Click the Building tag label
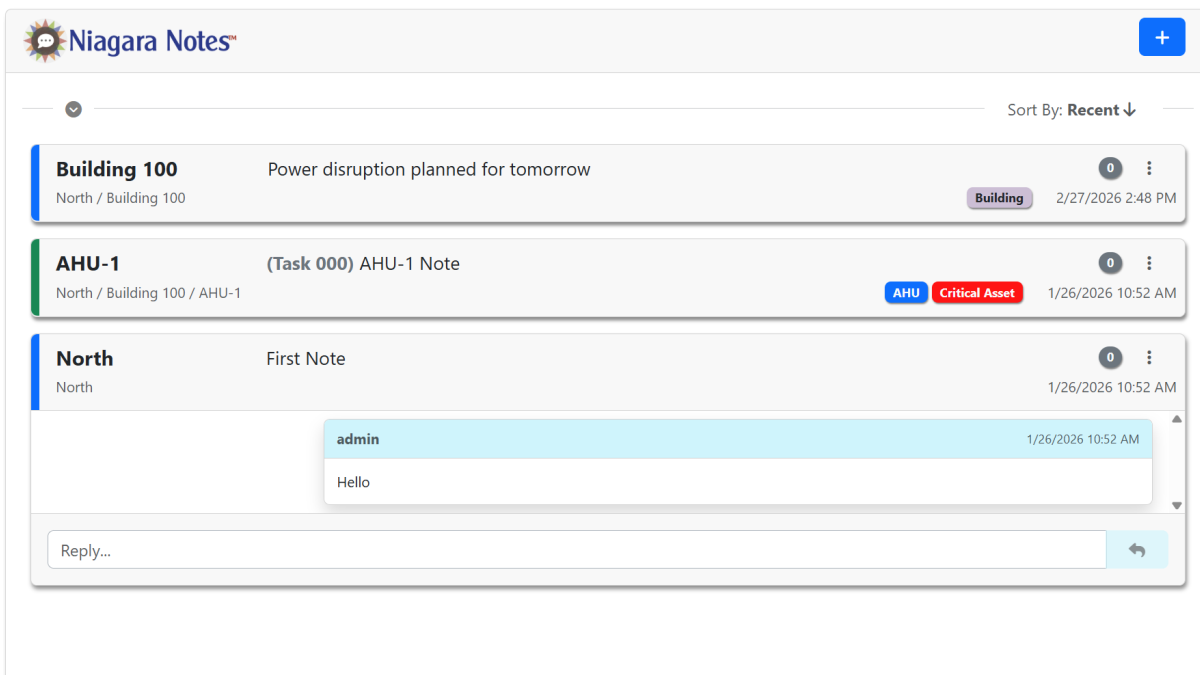This screenshot has width=1200, height=675. point(999,198)
